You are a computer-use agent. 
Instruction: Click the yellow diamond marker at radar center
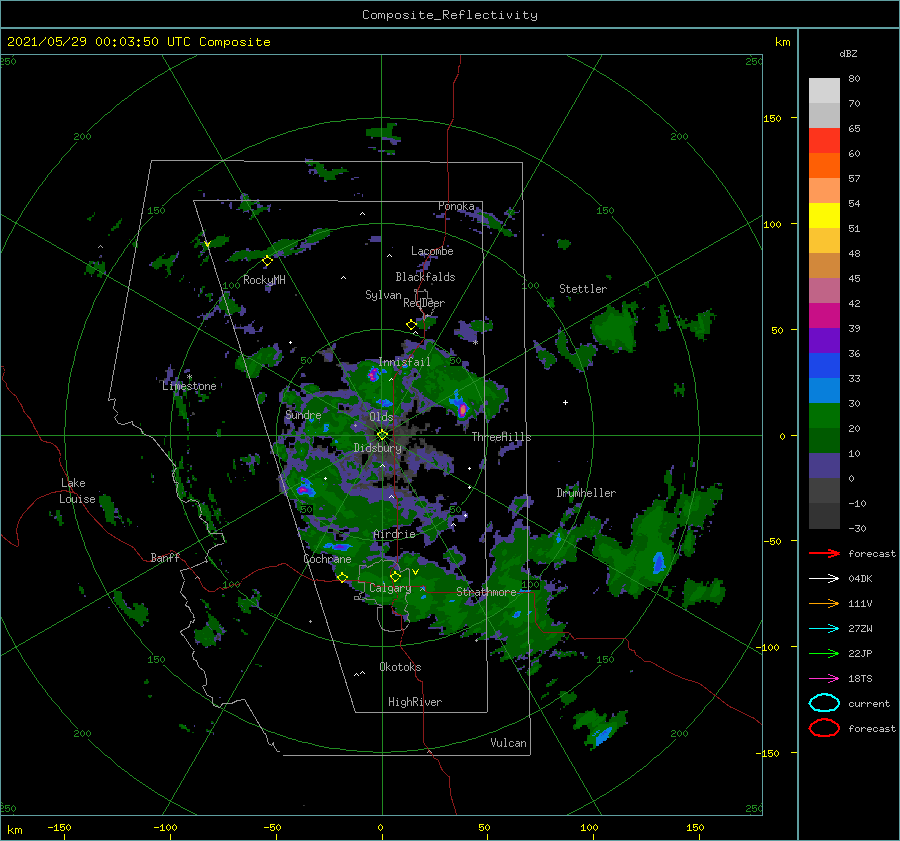pos(382,435)
